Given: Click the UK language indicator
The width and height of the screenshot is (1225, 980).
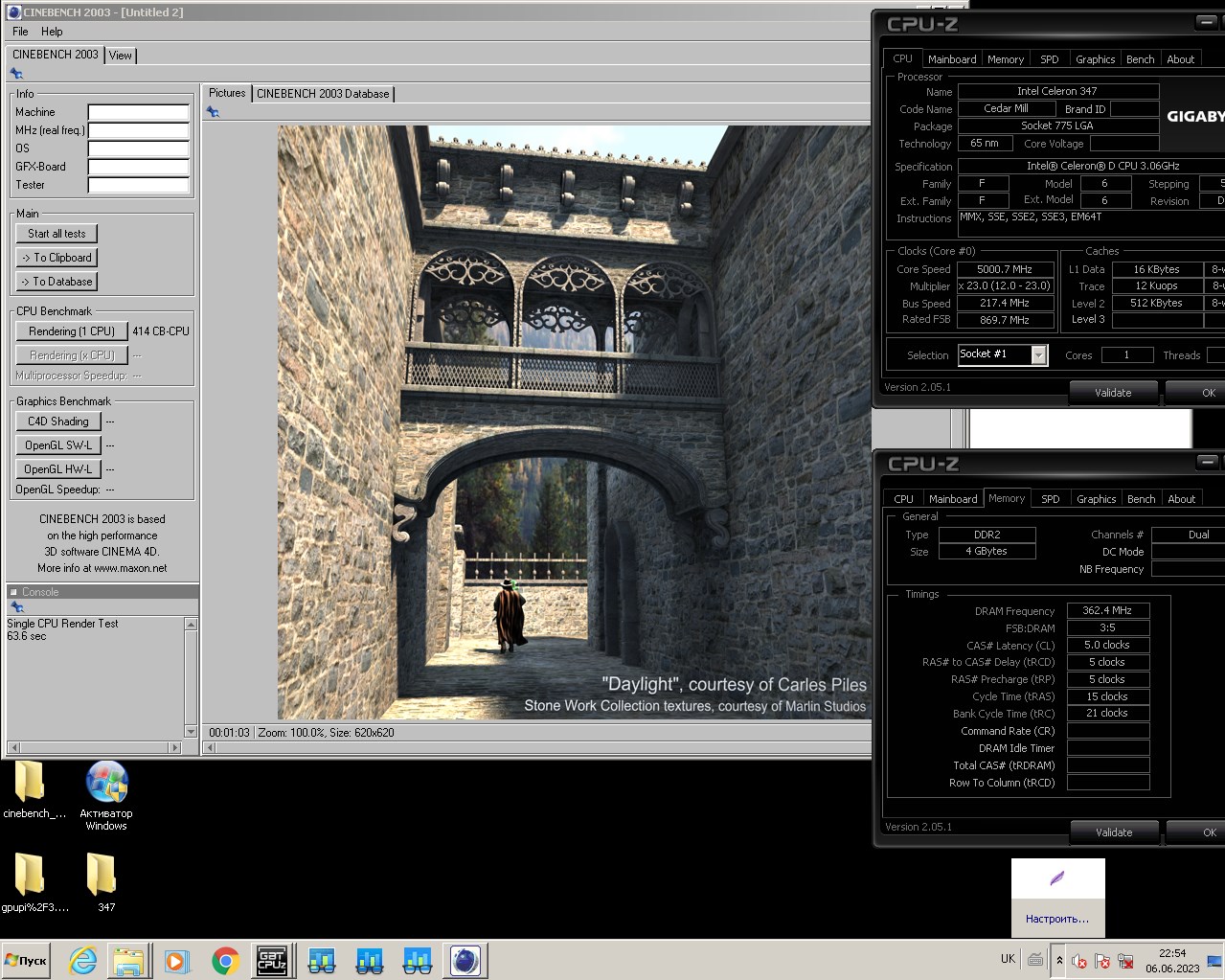Looking at the screenshot, I should point(1008,958).
